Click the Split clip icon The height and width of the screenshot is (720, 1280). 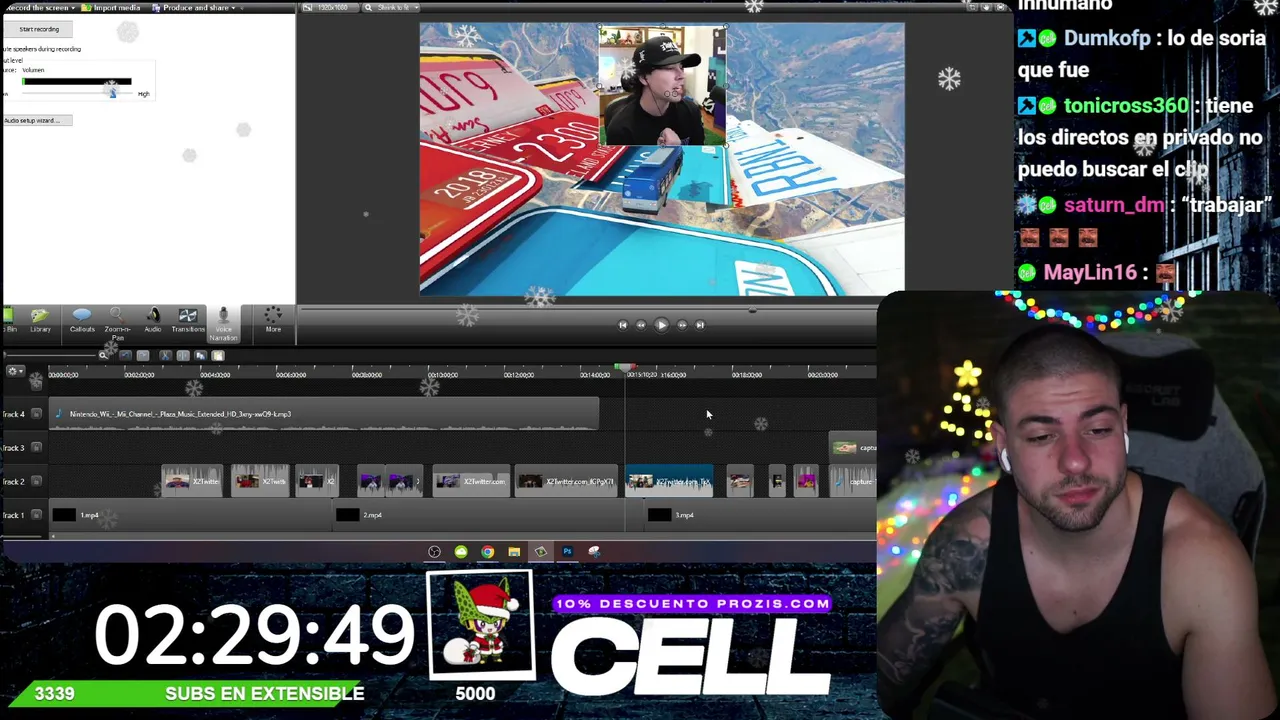click(x=183, y=355)
